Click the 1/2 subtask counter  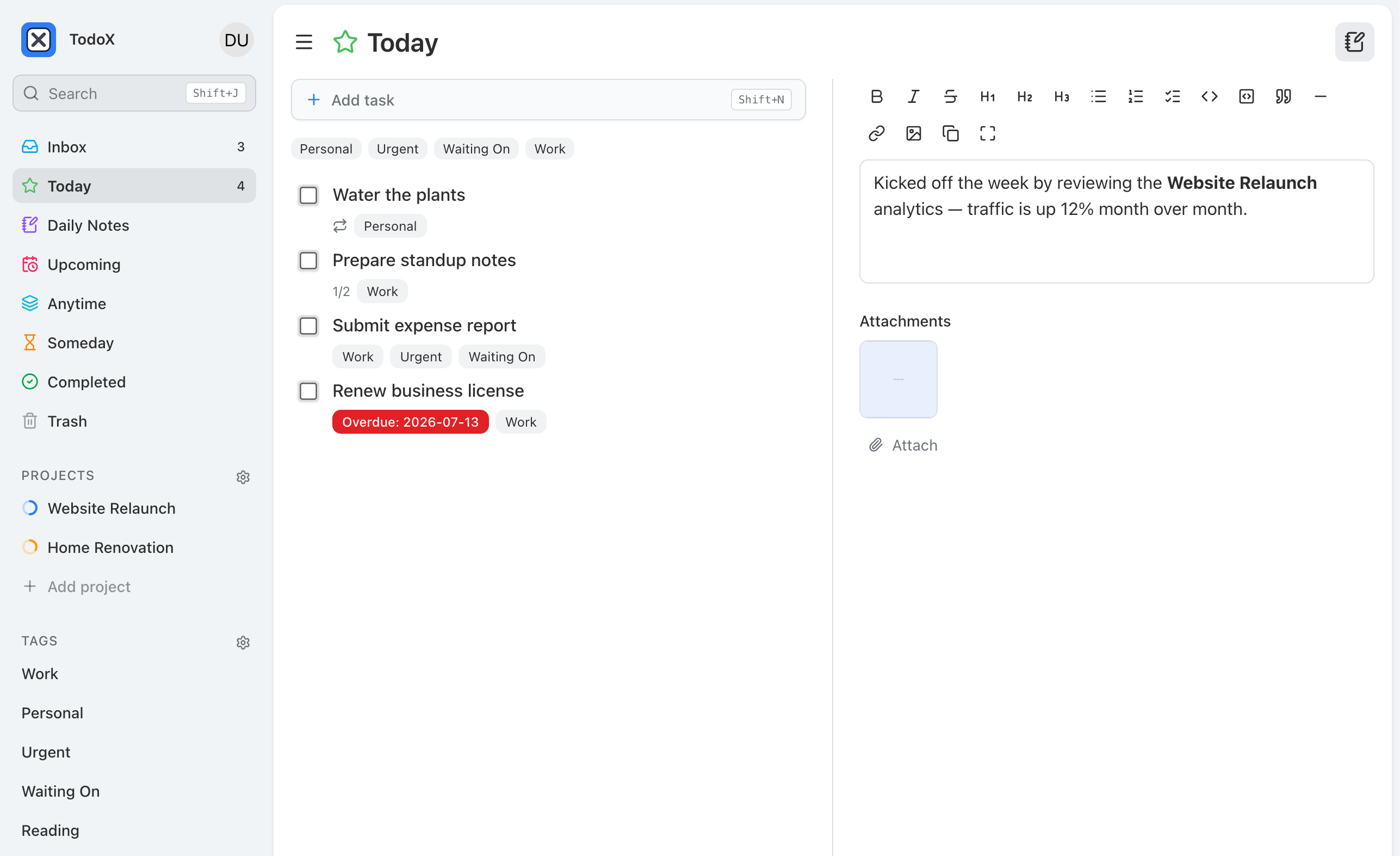click(341, 292)
